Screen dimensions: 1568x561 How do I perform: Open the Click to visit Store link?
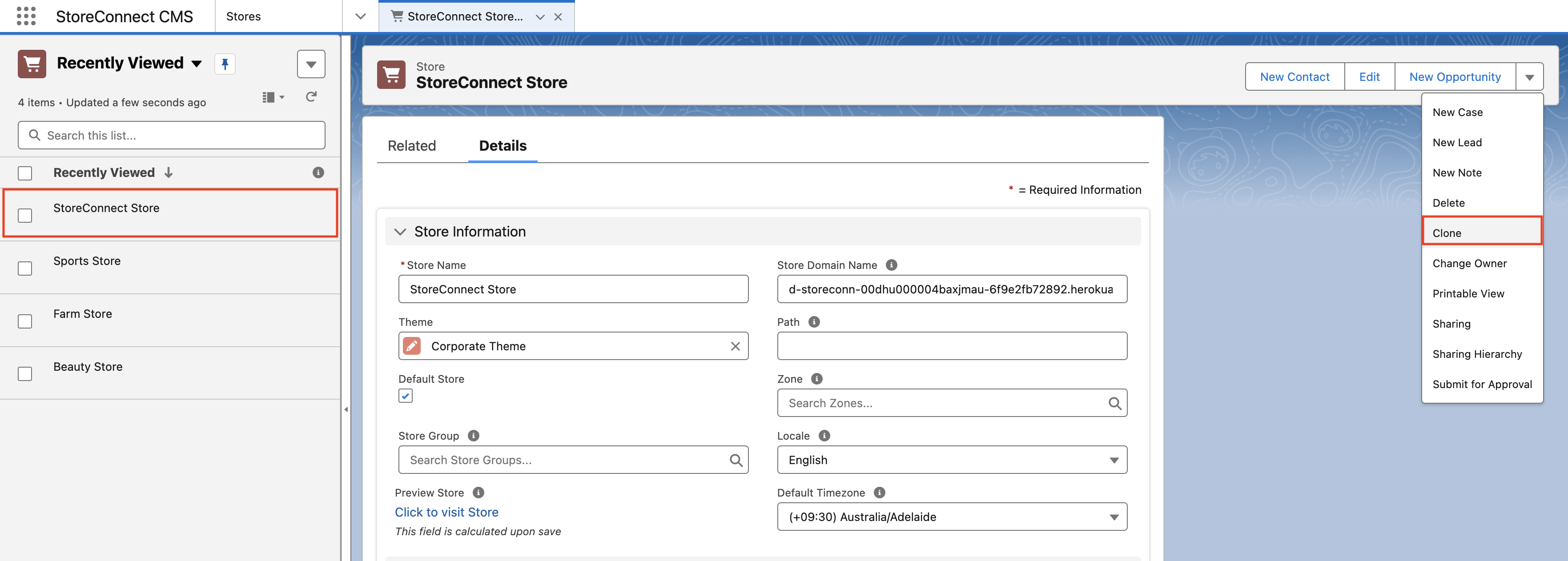coord(446,512)
